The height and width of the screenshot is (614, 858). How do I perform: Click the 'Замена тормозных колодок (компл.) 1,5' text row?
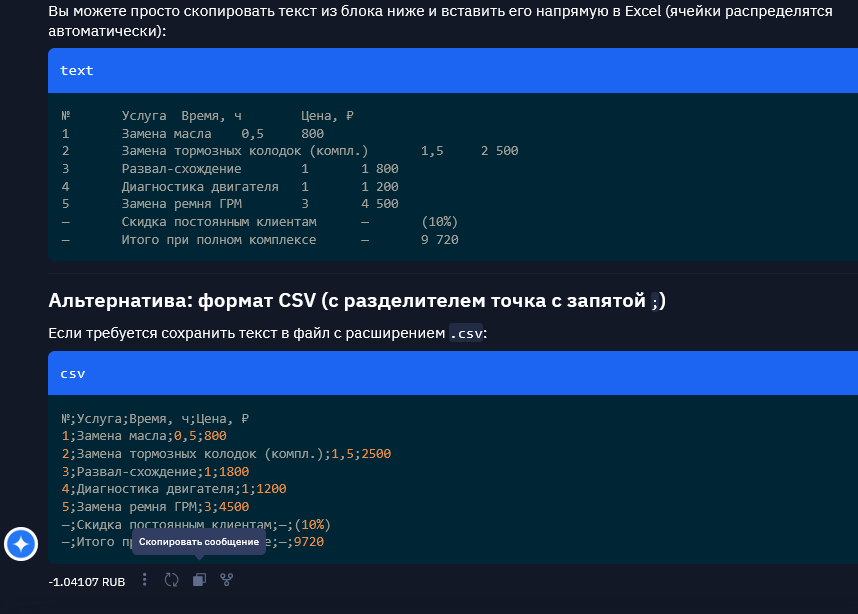point(290,151)
